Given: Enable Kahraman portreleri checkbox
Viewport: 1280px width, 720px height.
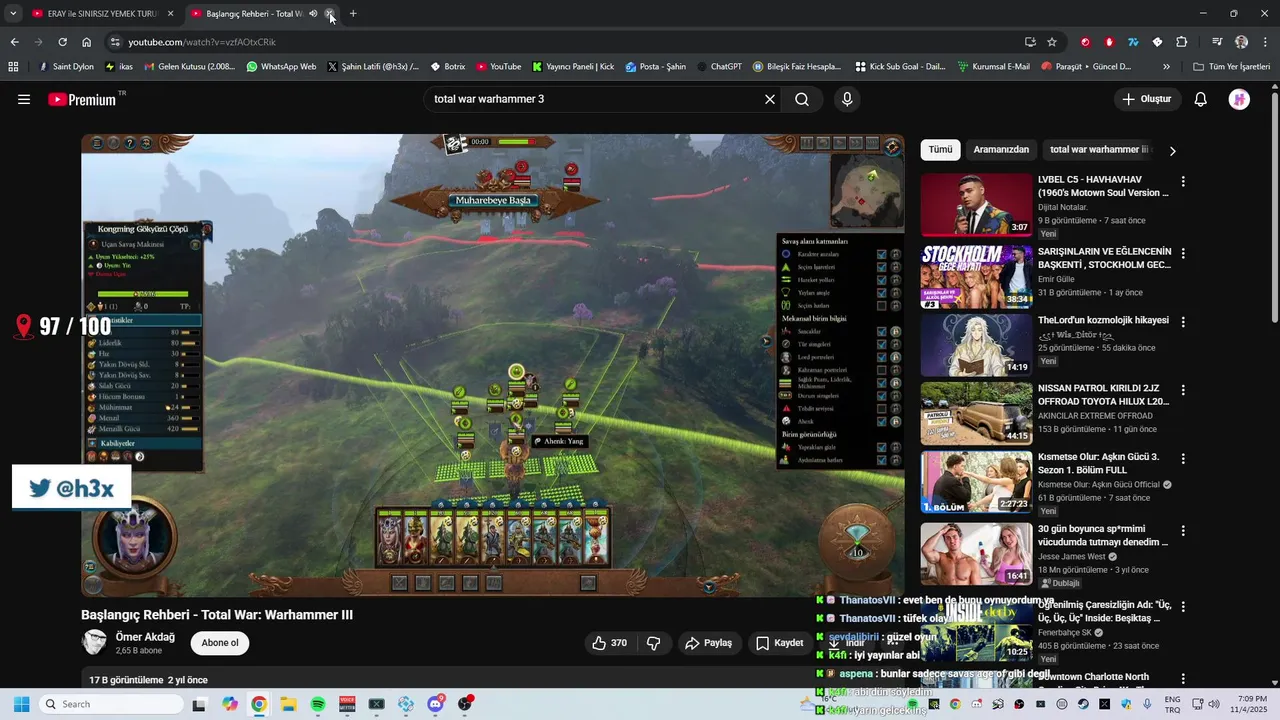Looking at the screenshot, I should [882, 370].
